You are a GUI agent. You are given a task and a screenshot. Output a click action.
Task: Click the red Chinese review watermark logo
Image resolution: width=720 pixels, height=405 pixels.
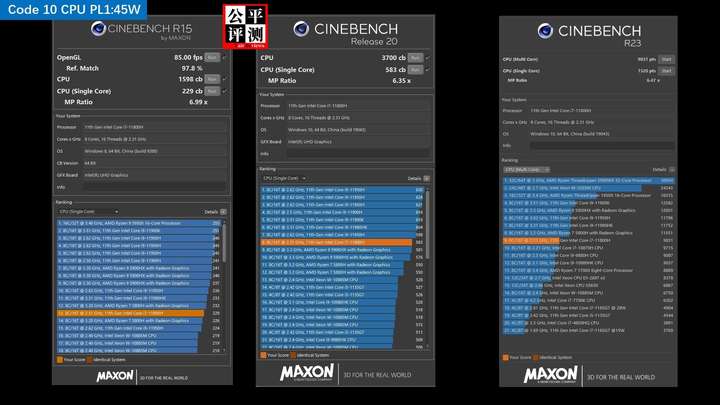245,27
